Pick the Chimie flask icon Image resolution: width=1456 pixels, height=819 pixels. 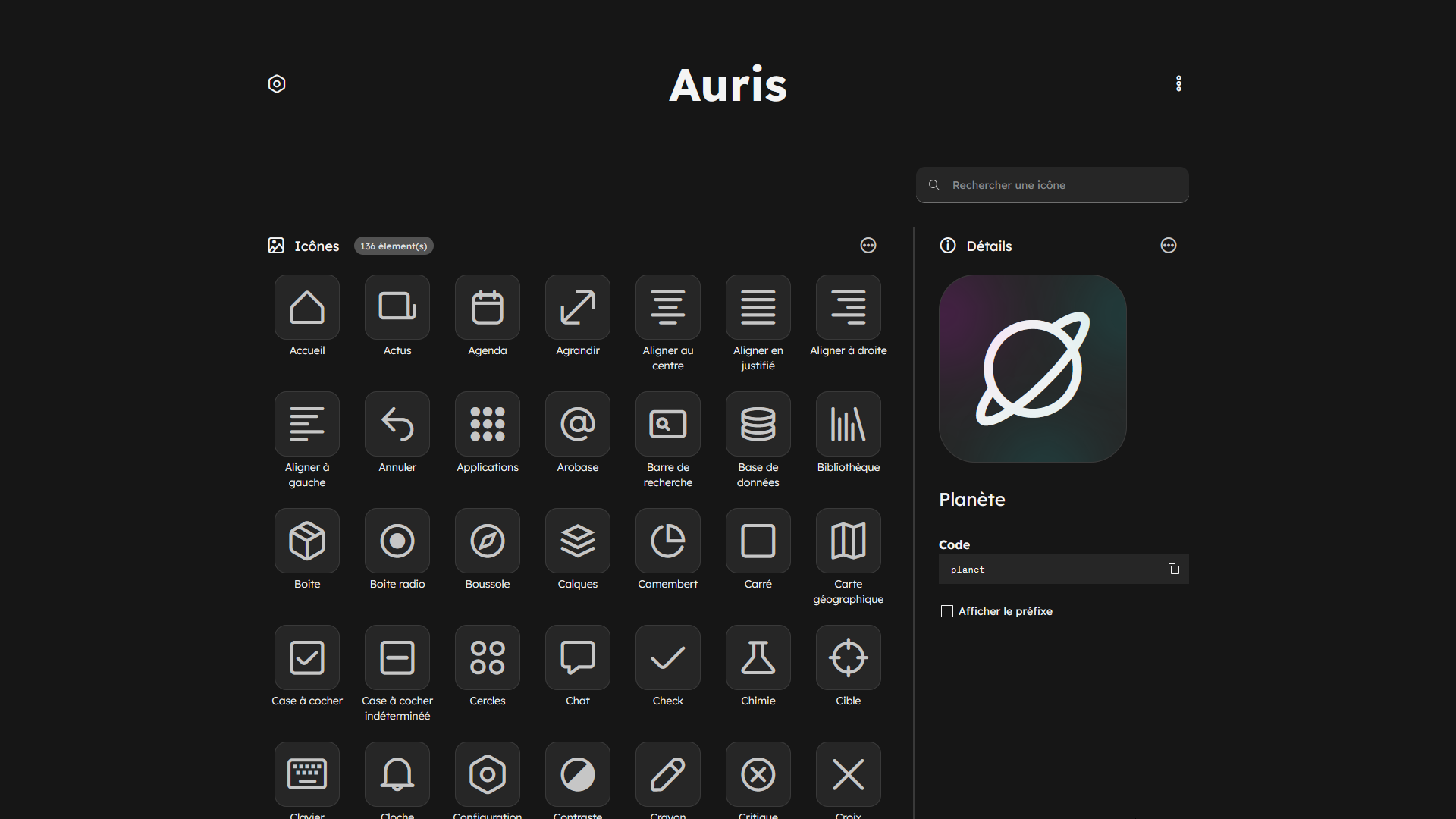758,657
